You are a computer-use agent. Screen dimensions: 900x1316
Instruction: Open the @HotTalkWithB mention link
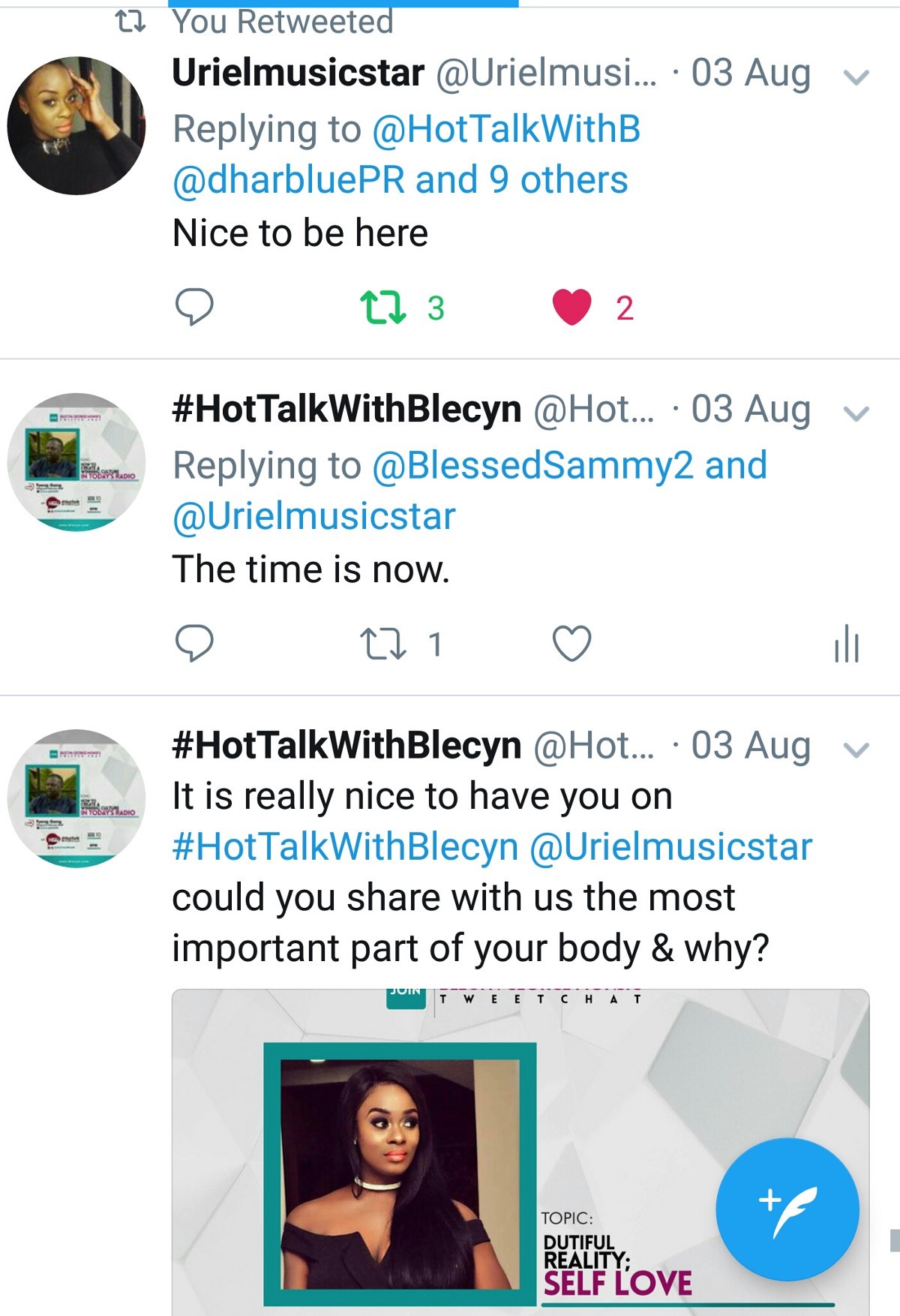click(506, 129)
